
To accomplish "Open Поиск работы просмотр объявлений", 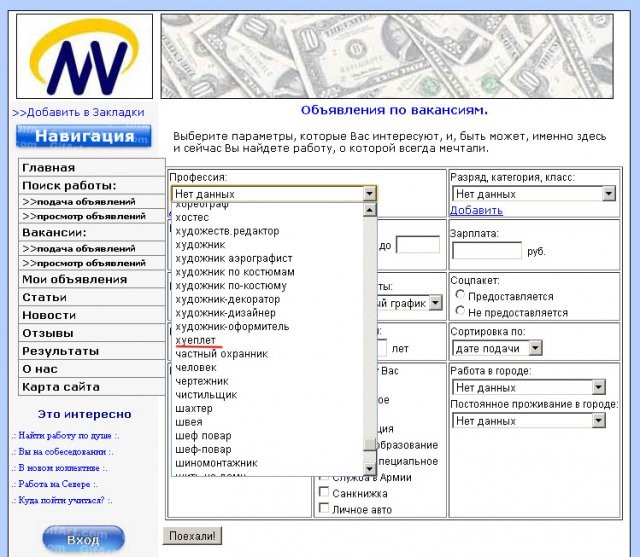I will point(92,216).
